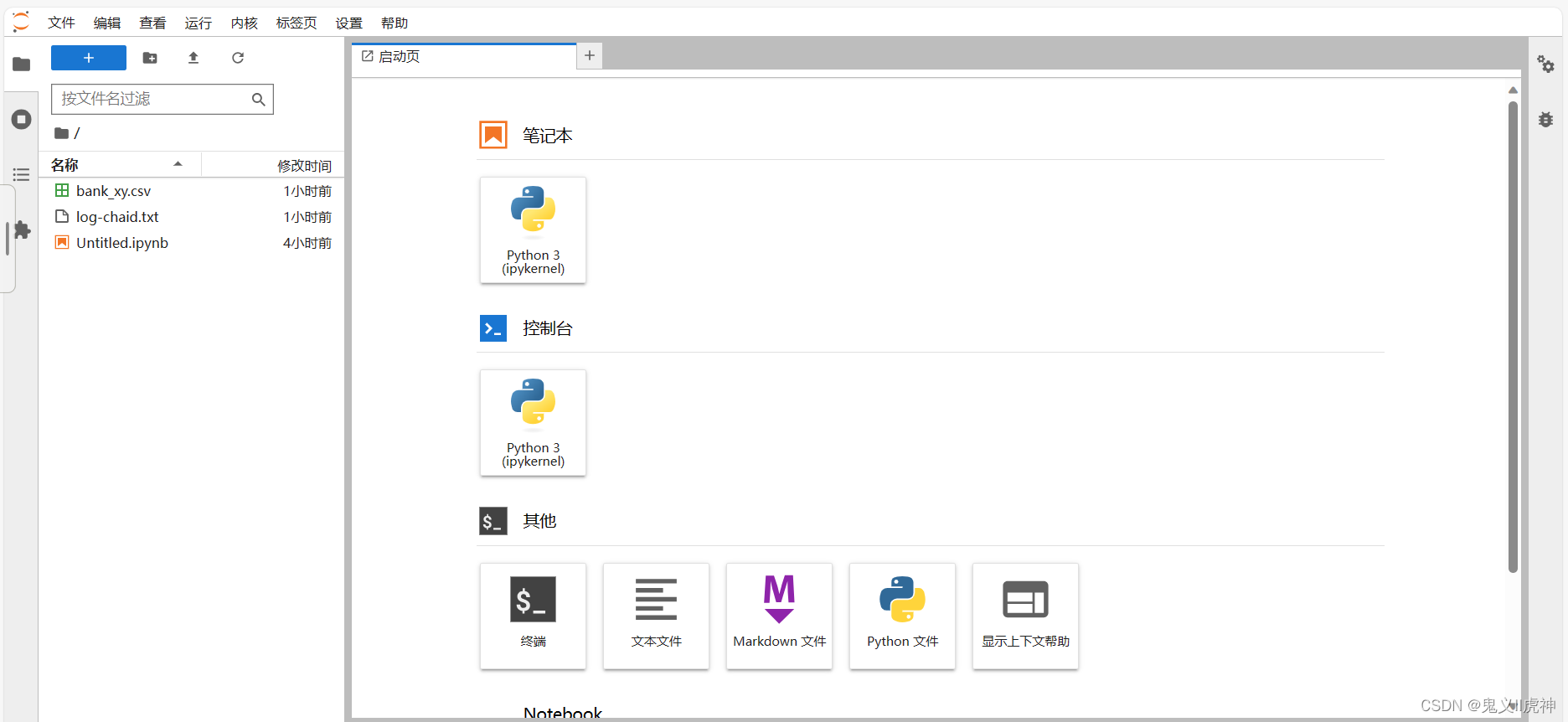
Task: Open running terminals and kernels panel
Action: (22, 119)
